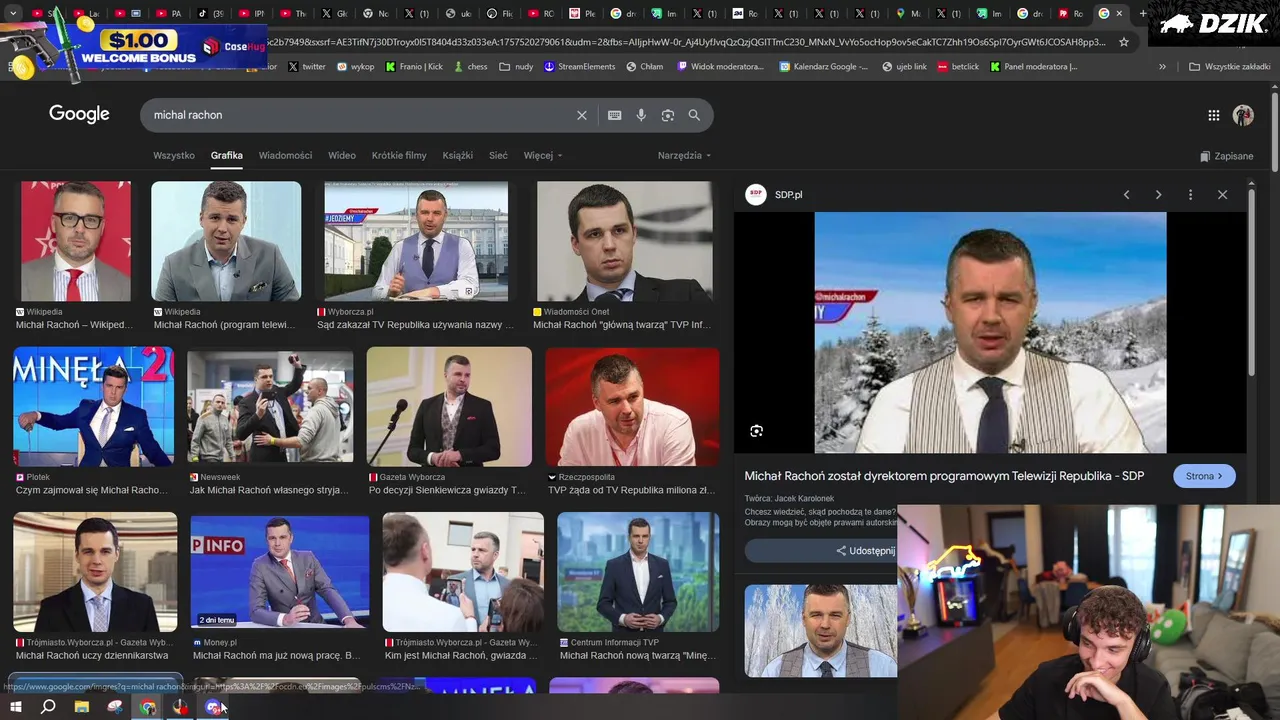
Task: Open the Rzeczpospolita image result
Action: pos(632,406)
